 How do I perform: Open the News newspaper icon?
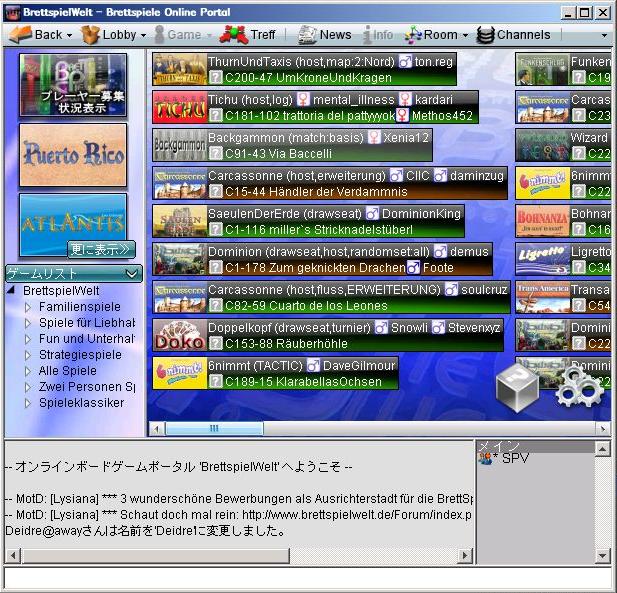pyautogui.click(x=307, y=35)
